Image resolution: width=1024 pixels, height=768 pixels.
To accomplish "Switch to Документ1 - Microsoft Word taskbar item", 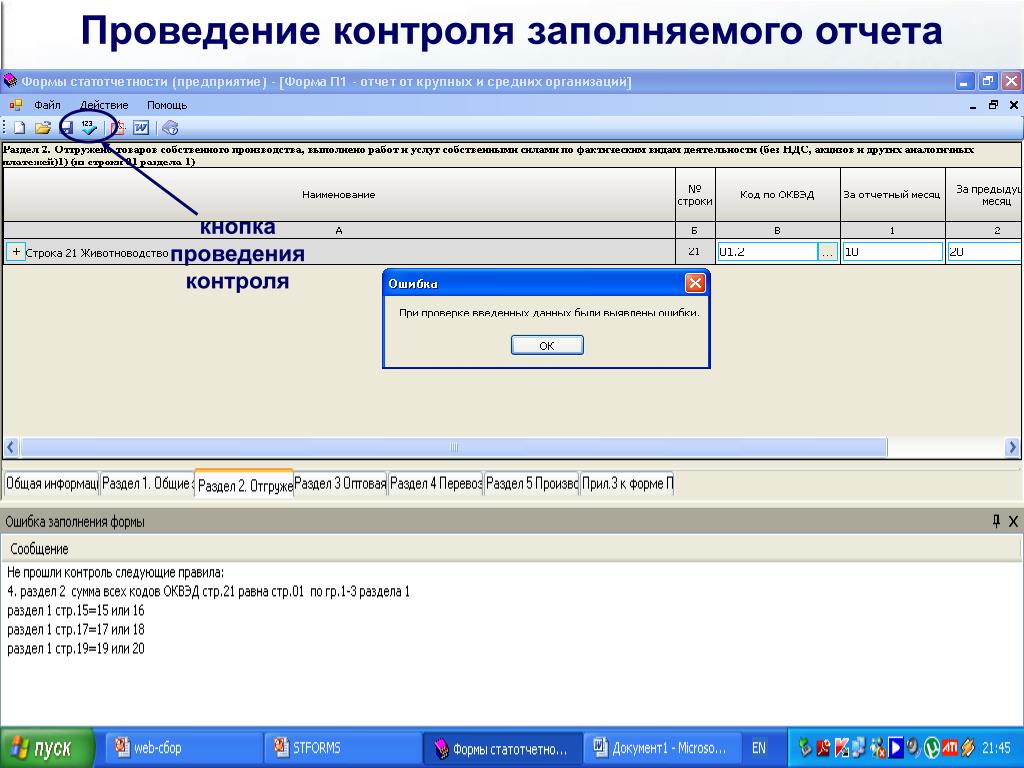I will point(661,748).
